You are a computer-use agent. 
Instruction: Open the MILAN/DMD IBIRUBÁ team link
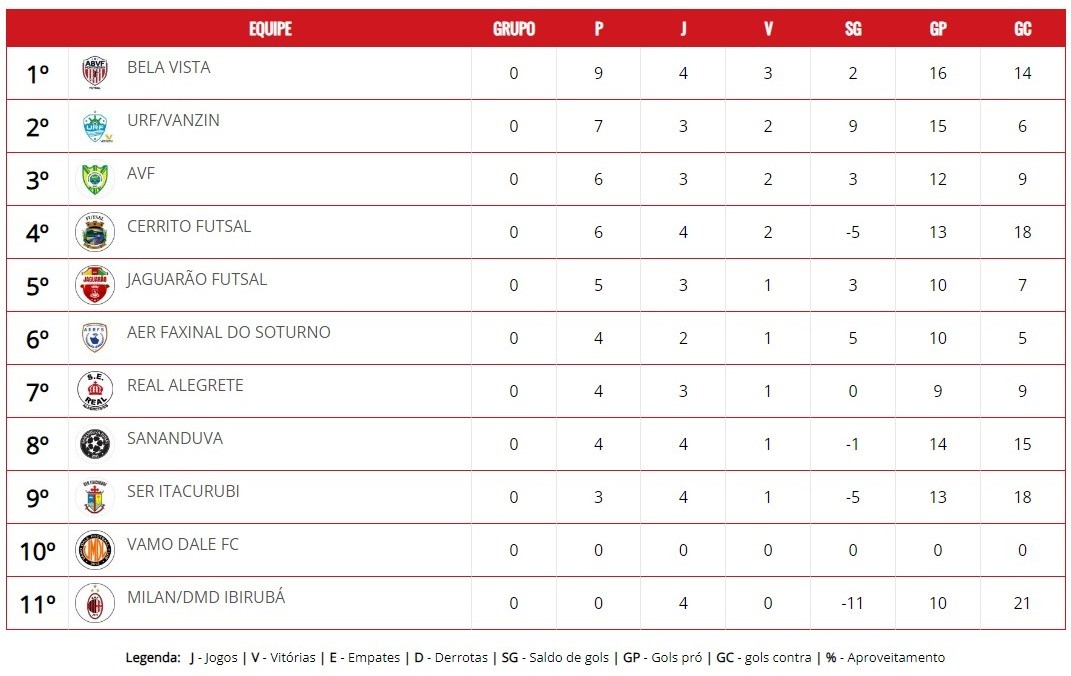[x=206, y=597]
